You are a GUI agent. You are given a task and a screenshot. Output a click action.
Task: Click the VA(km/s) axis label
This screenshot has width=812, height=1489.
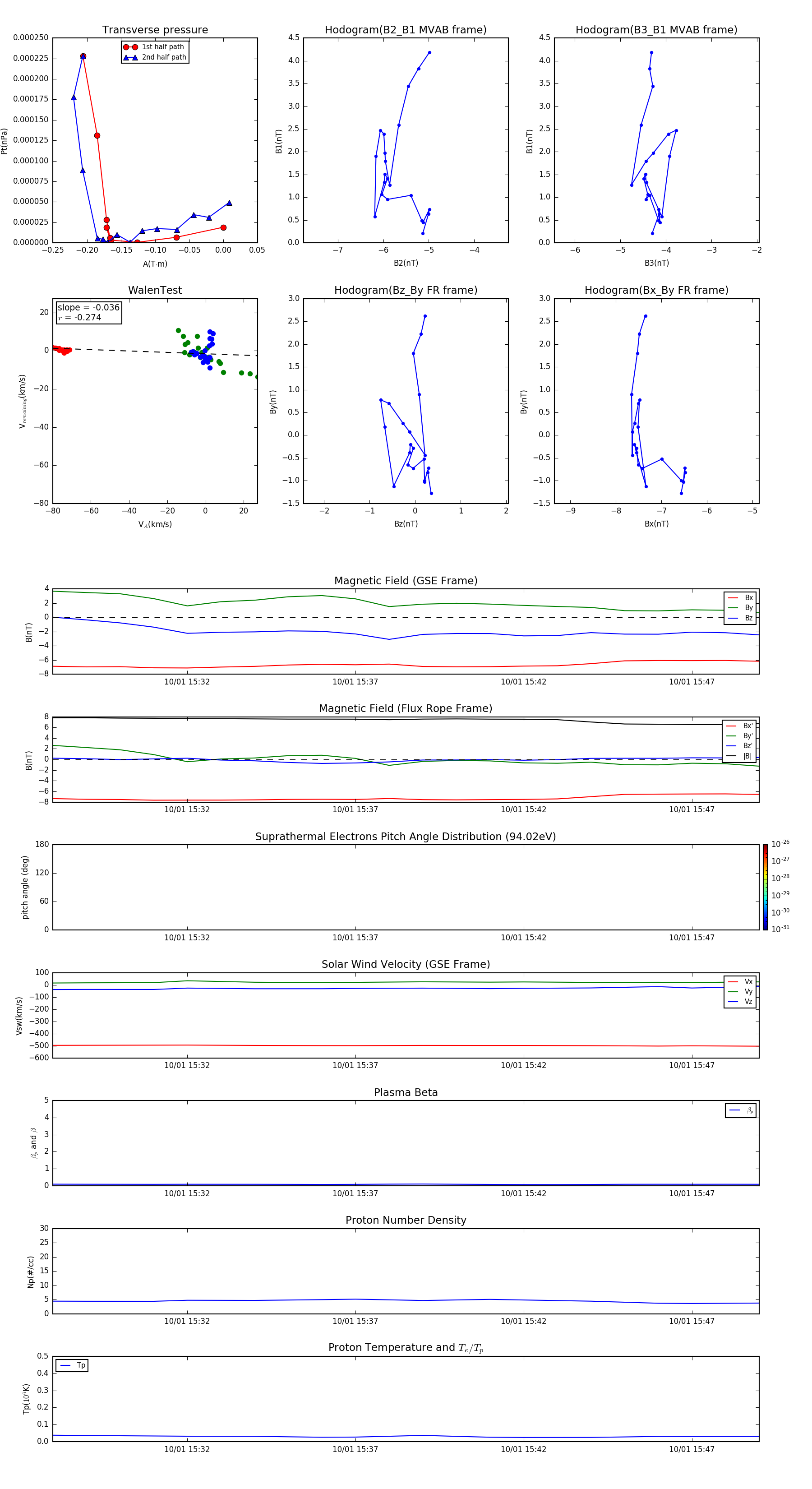pos(155,524)
